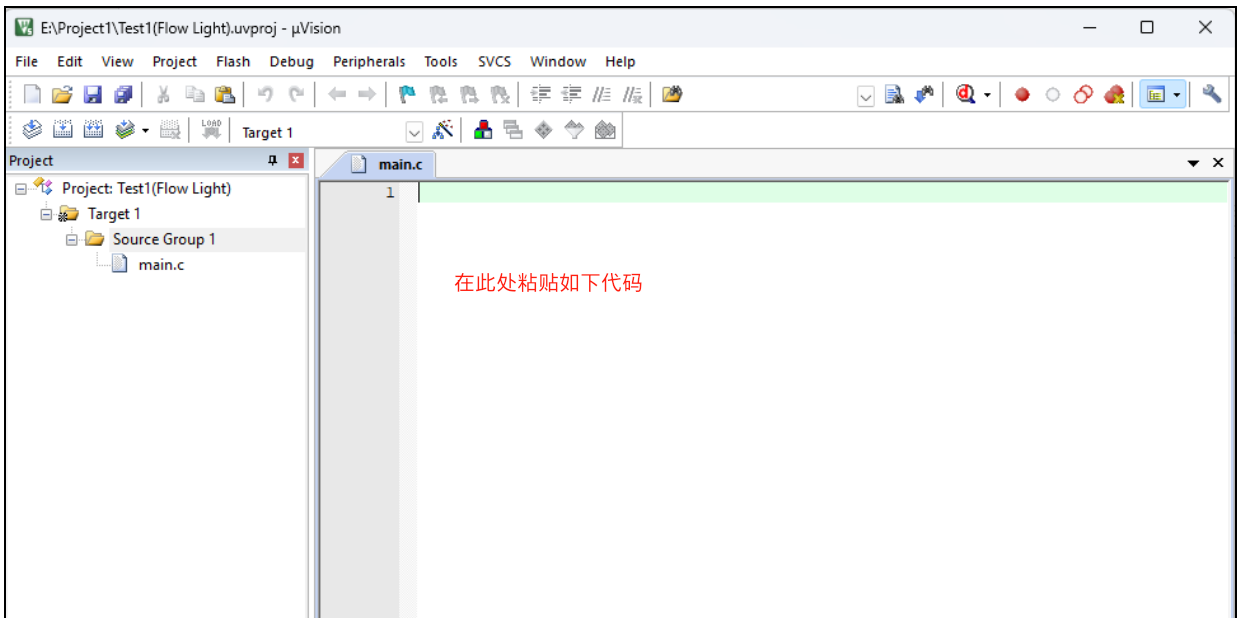The height and width of the screenshot is (618, 1247).
Task: Open the Target 1 selection dropdown
Action: point(413,132)
